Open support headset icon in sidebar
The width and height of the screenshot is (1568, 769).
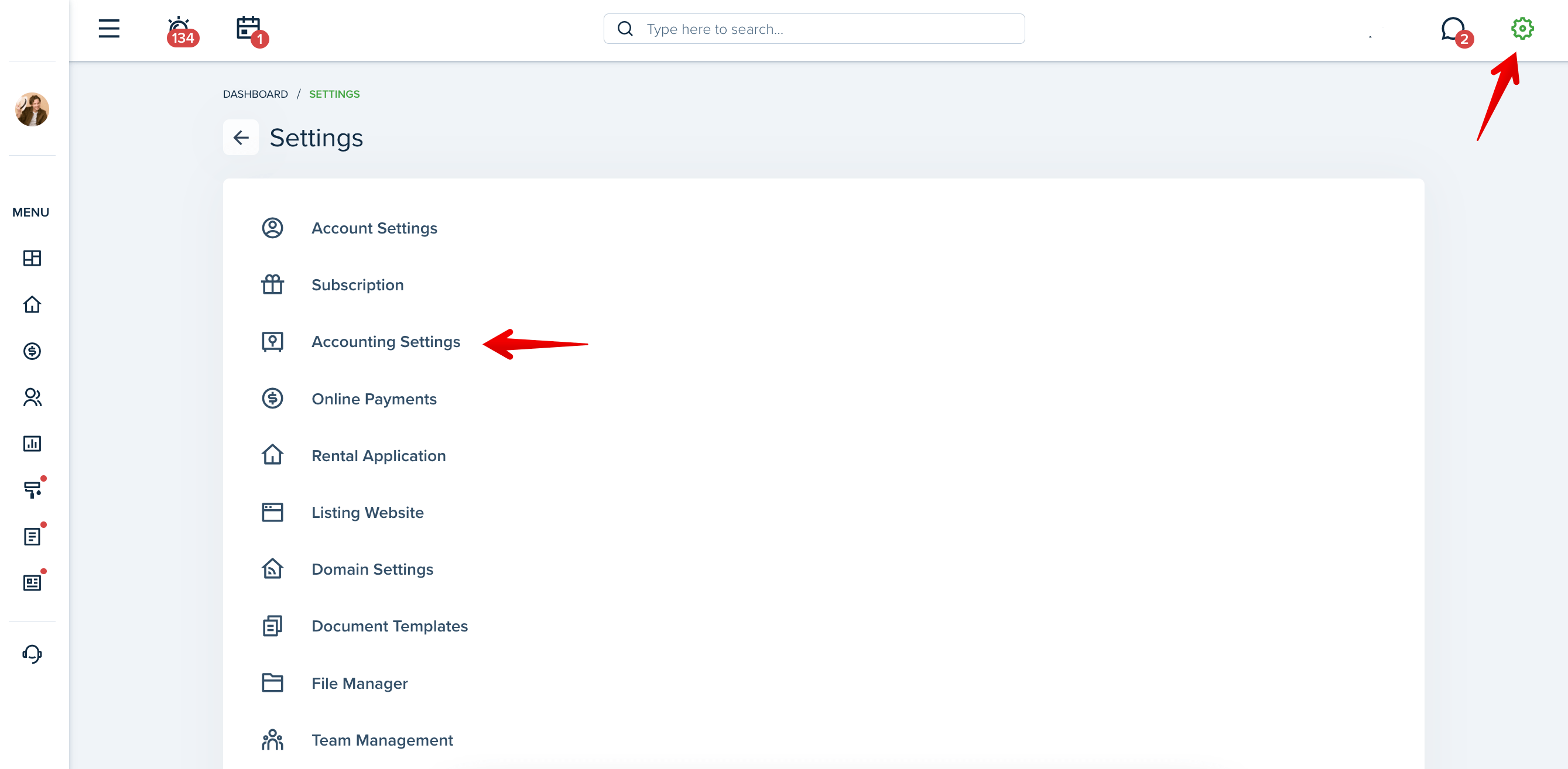tap(32, 654)
